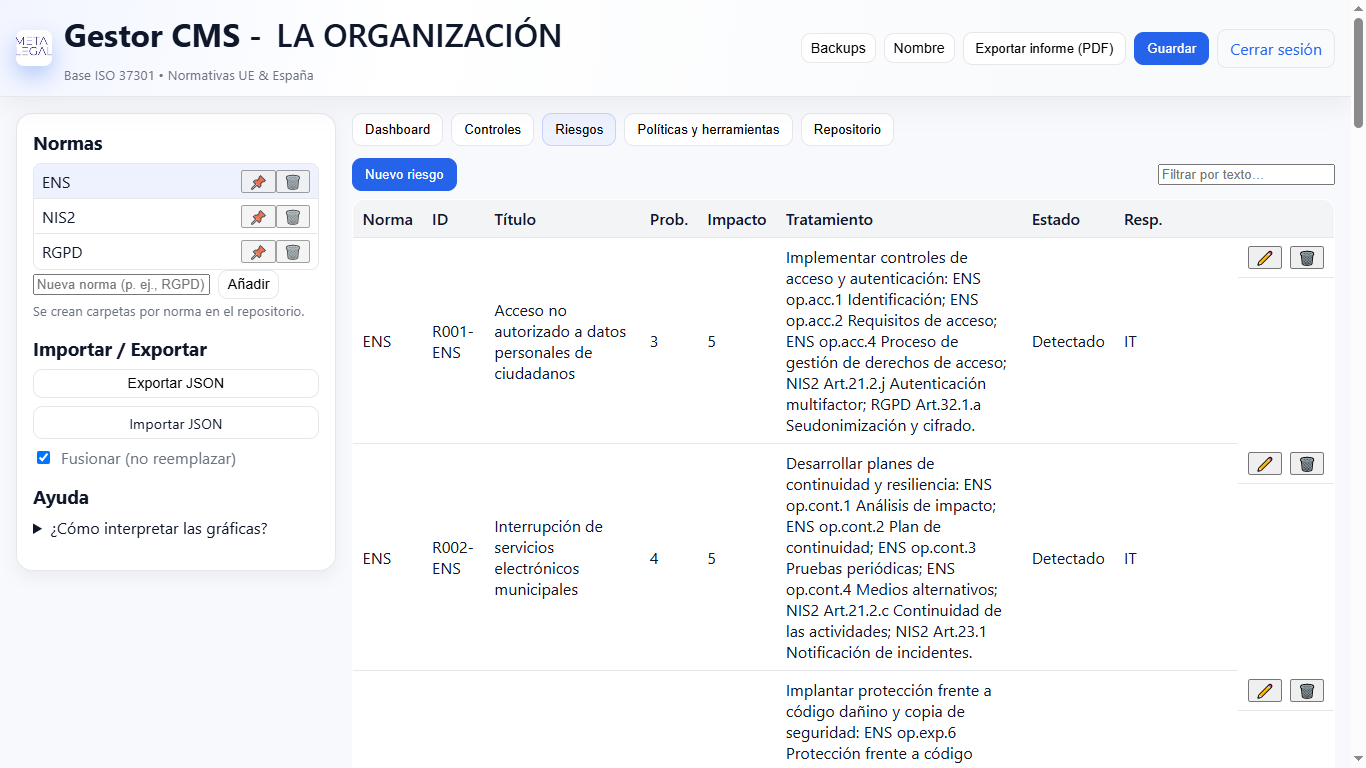Click probability 4 in R002-ENS row
The image size is (1366, 768).
click(x=654, y=558)
